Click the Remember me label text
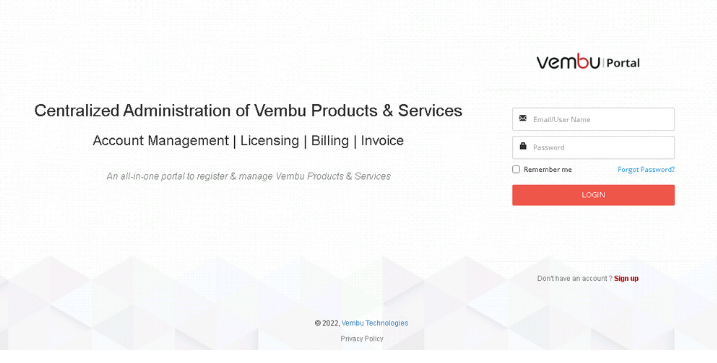The height and width of the screenshot is (363, 717). [547, 170]
